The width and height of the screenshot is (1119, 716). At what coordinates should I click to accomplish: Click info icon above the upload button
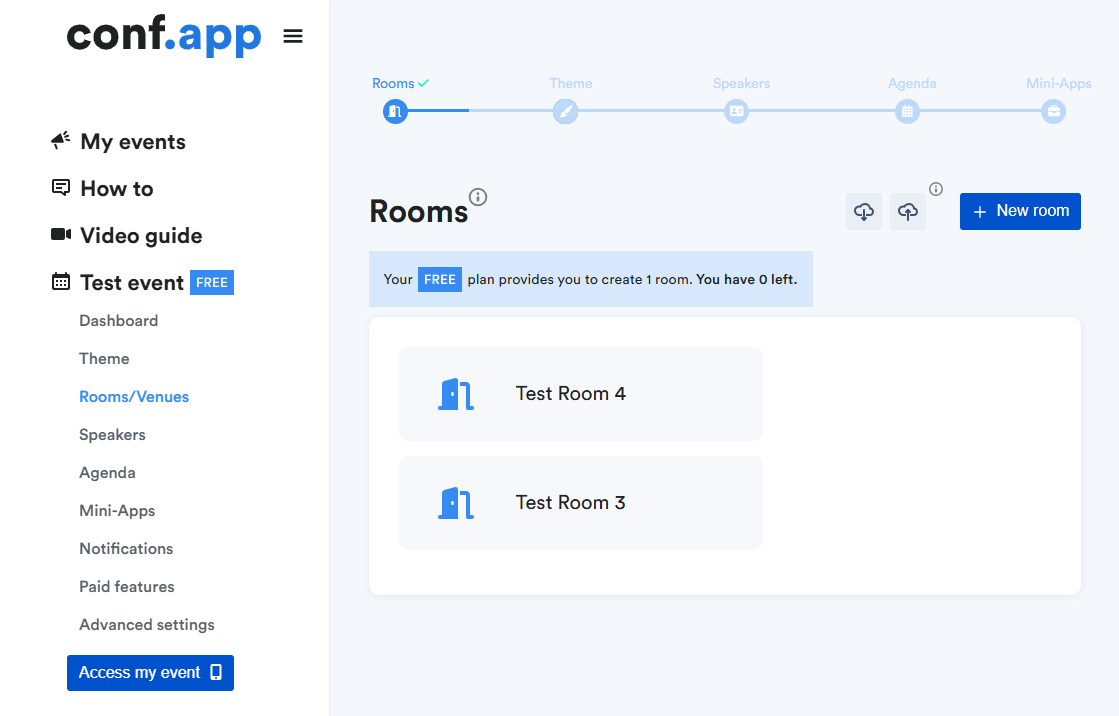coord(936,189)
